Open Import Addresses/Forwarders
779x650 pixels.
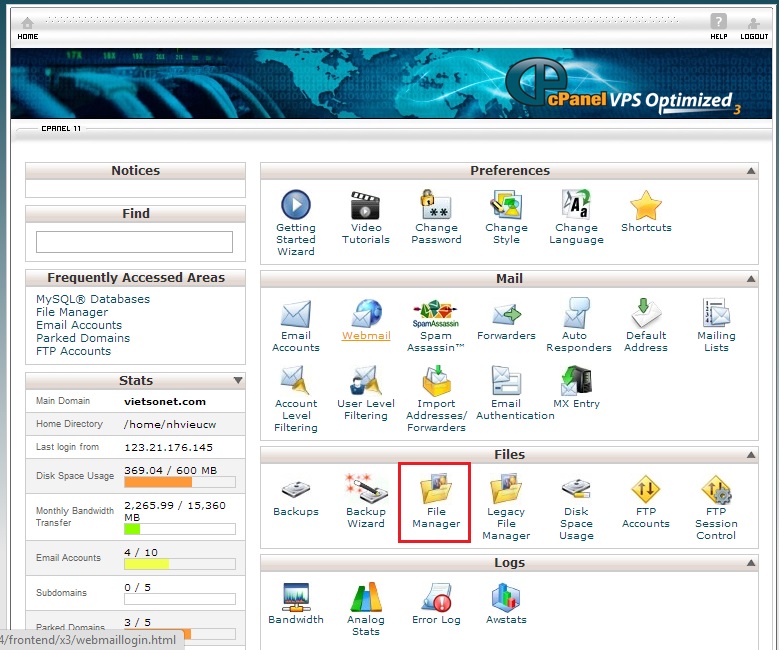pos(436,399)
